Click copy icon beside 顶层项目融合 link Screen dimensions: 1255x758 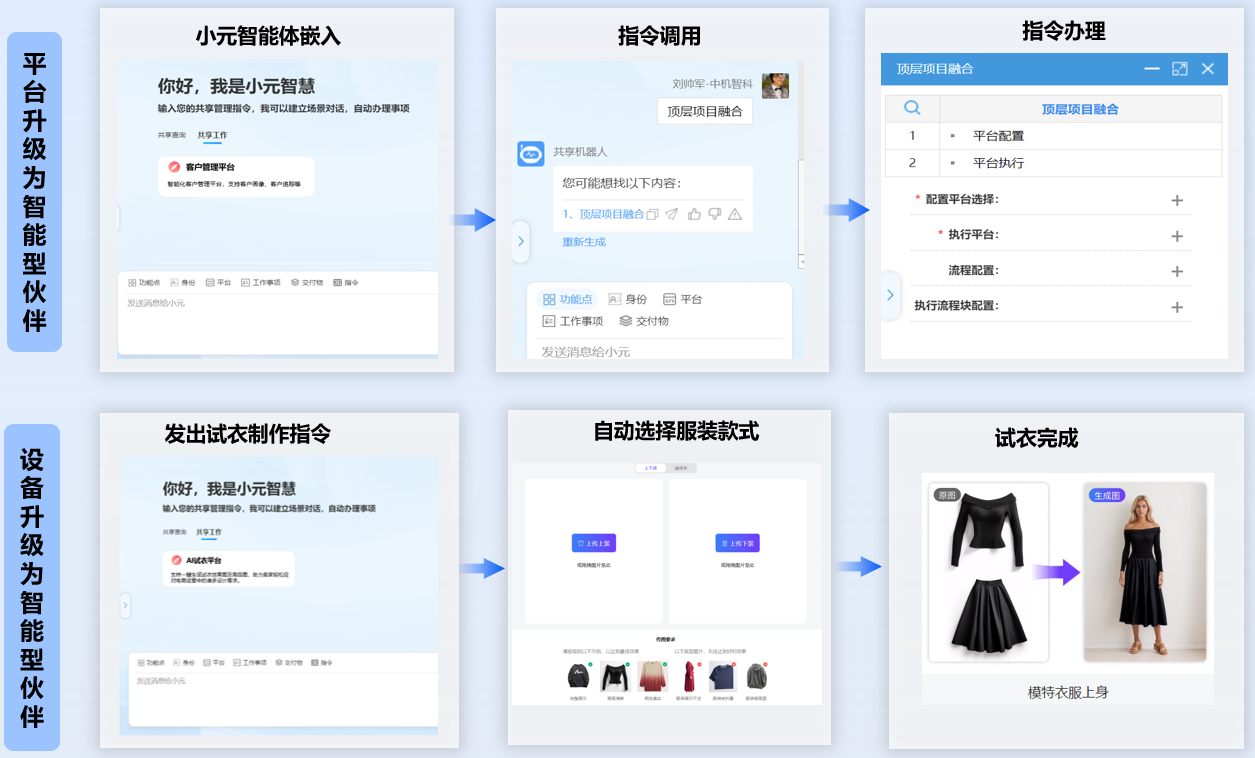653,214
